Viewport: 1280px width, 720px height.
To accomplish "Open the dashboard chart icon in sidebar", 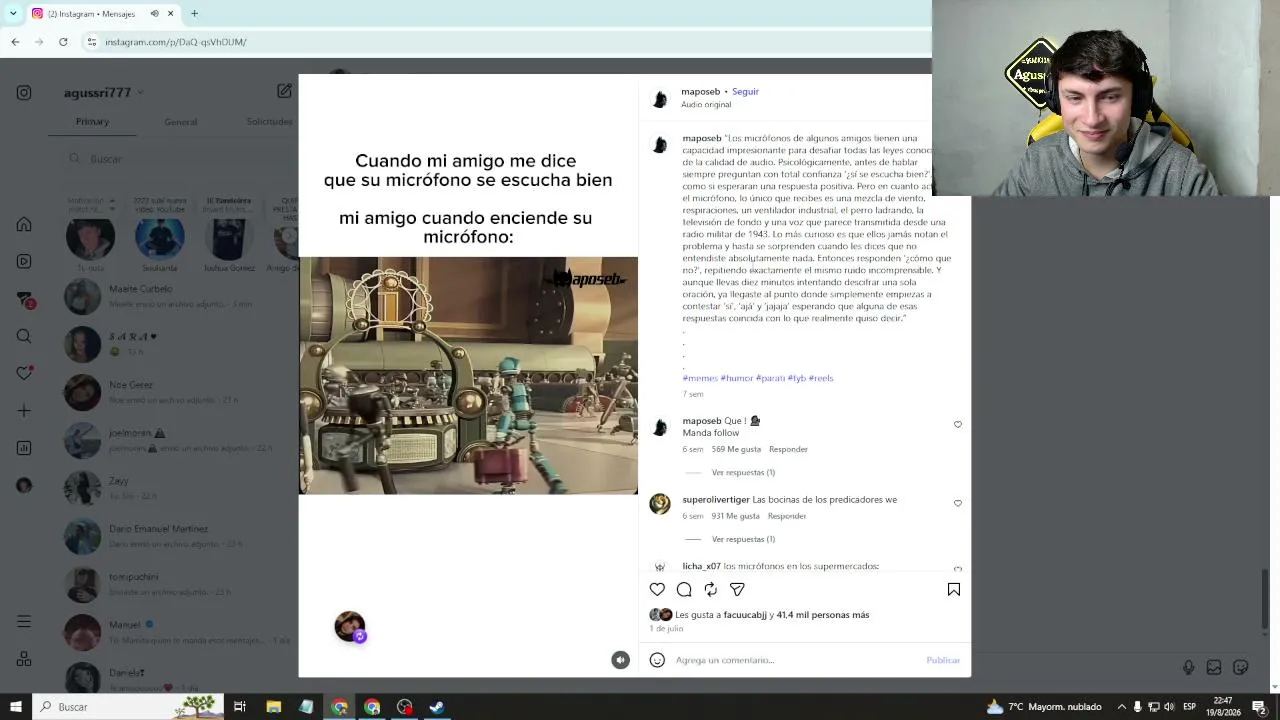I will 24,448.
